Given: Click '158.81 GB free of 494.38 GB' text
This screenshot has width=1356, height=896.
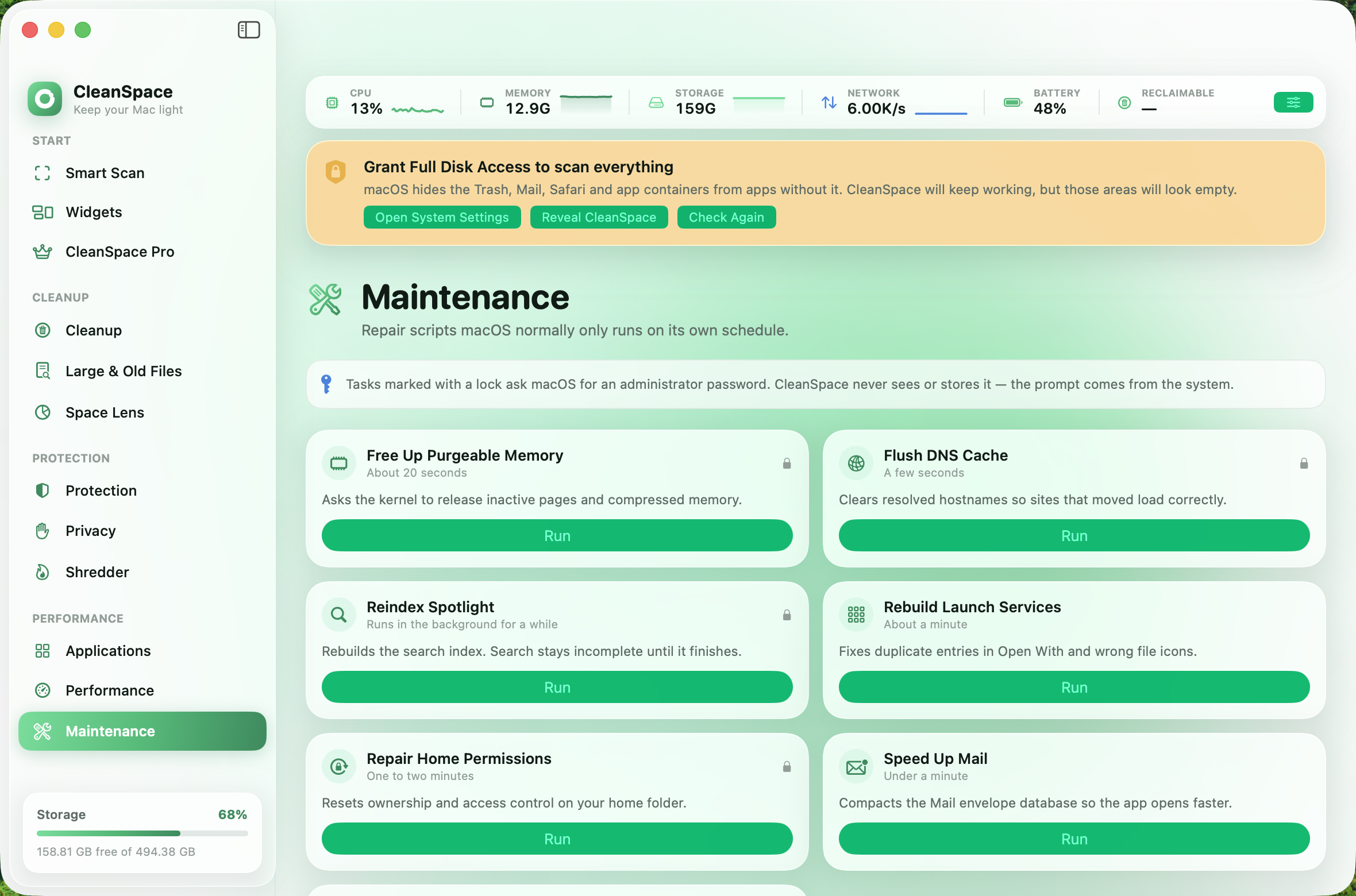Looking at the screenshot, I should tap(116, 851).
